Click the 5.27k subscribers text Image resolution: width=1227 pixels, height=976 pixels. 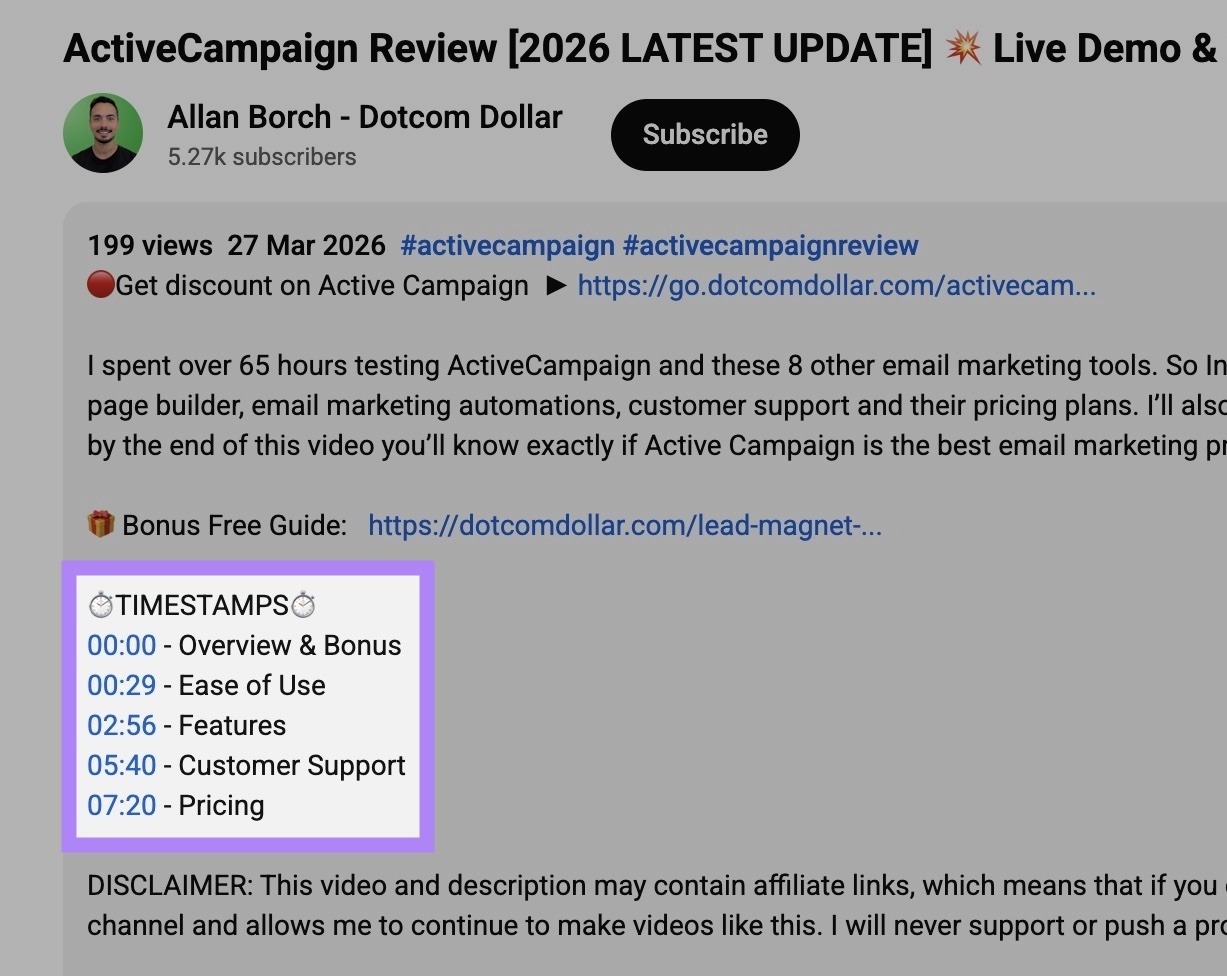pyautogui.click(x=262, y=157)
